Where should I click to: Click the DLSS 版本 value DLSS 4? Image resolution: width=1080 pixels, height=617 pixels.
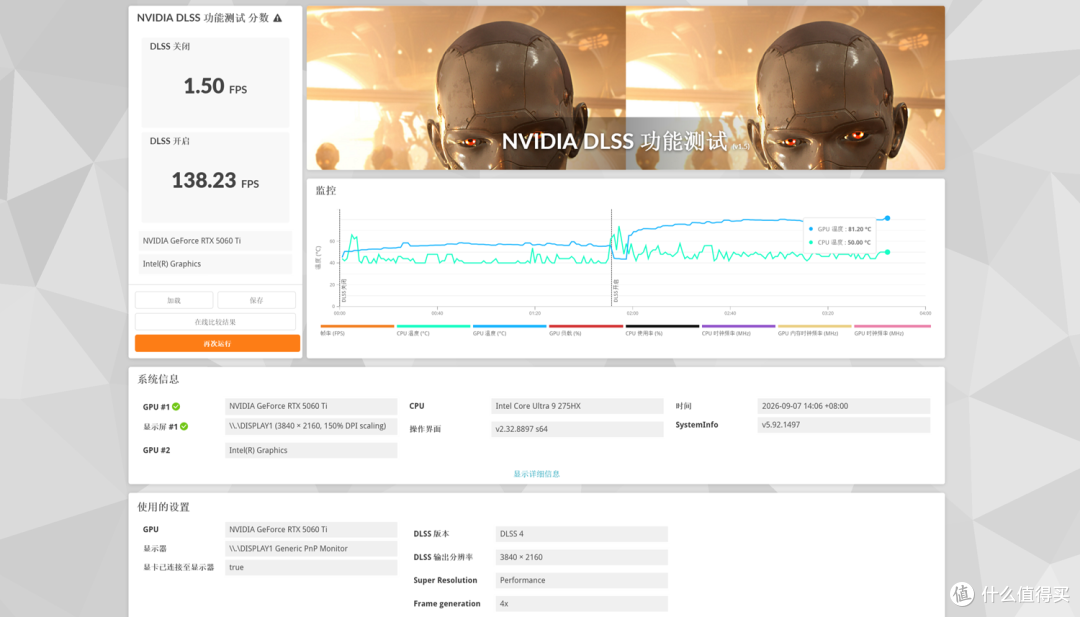click(x=581, y=534)
